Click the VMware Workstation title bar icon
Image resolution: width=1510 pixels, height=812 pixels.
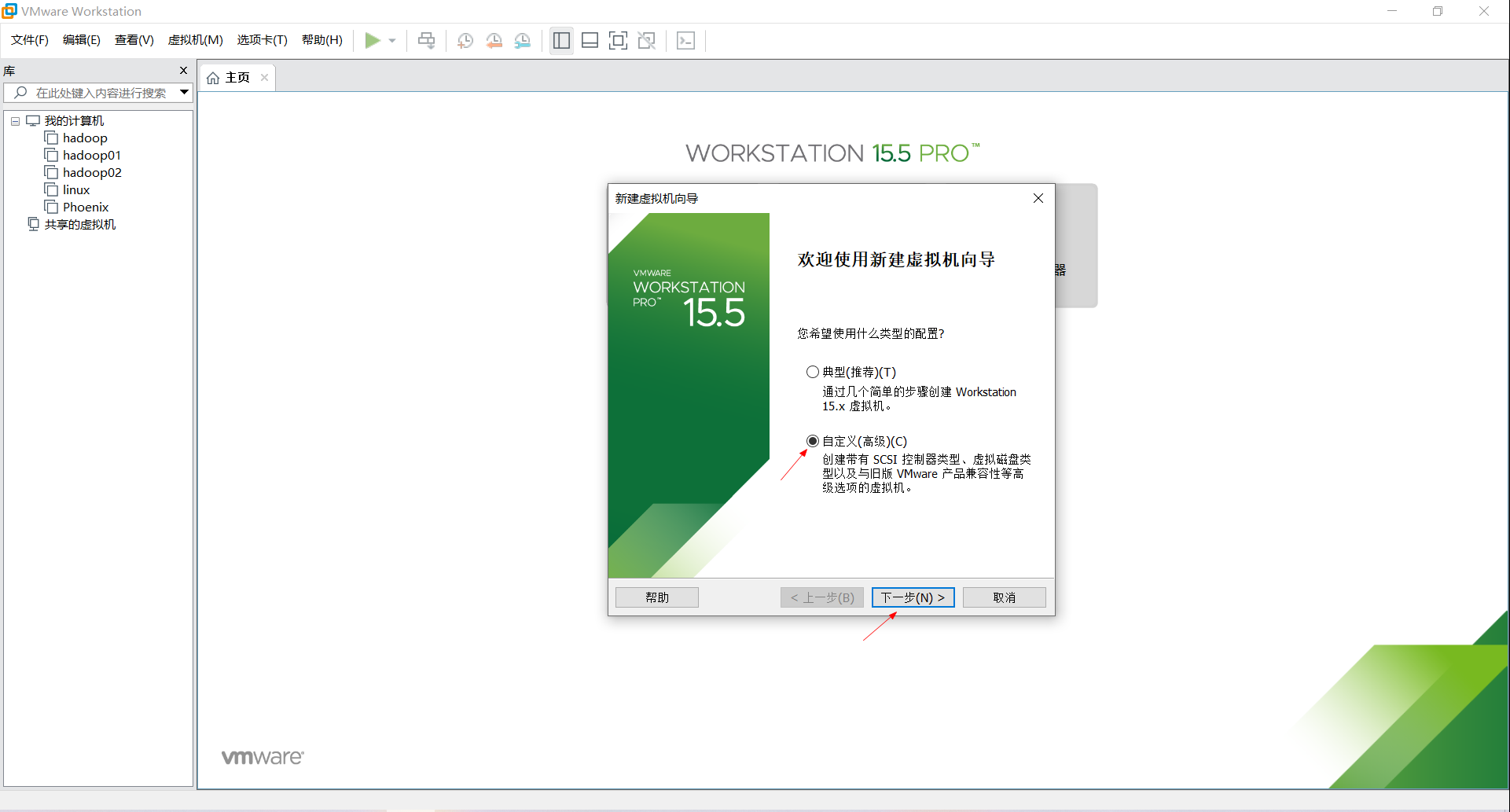(9, 11)
